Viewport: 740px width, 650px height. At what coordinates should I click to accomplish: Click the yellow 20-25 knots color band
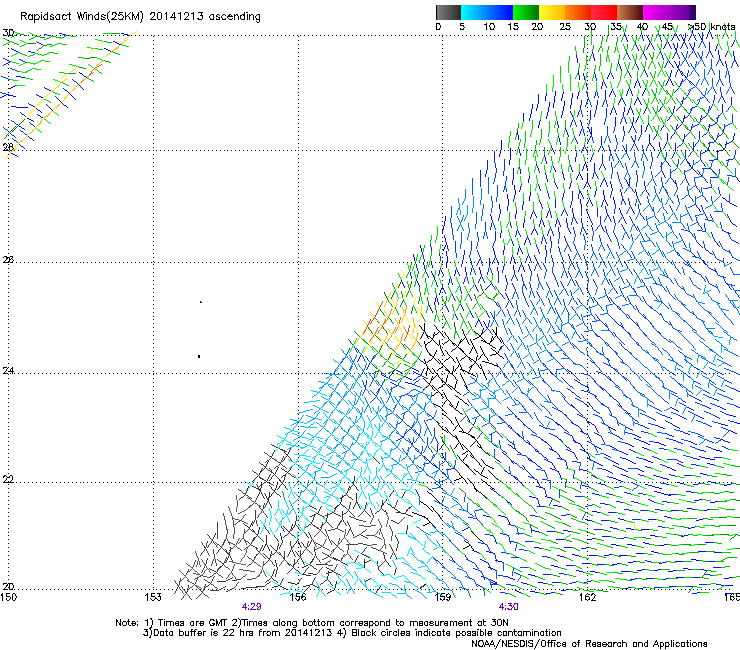tap(552, 12)
